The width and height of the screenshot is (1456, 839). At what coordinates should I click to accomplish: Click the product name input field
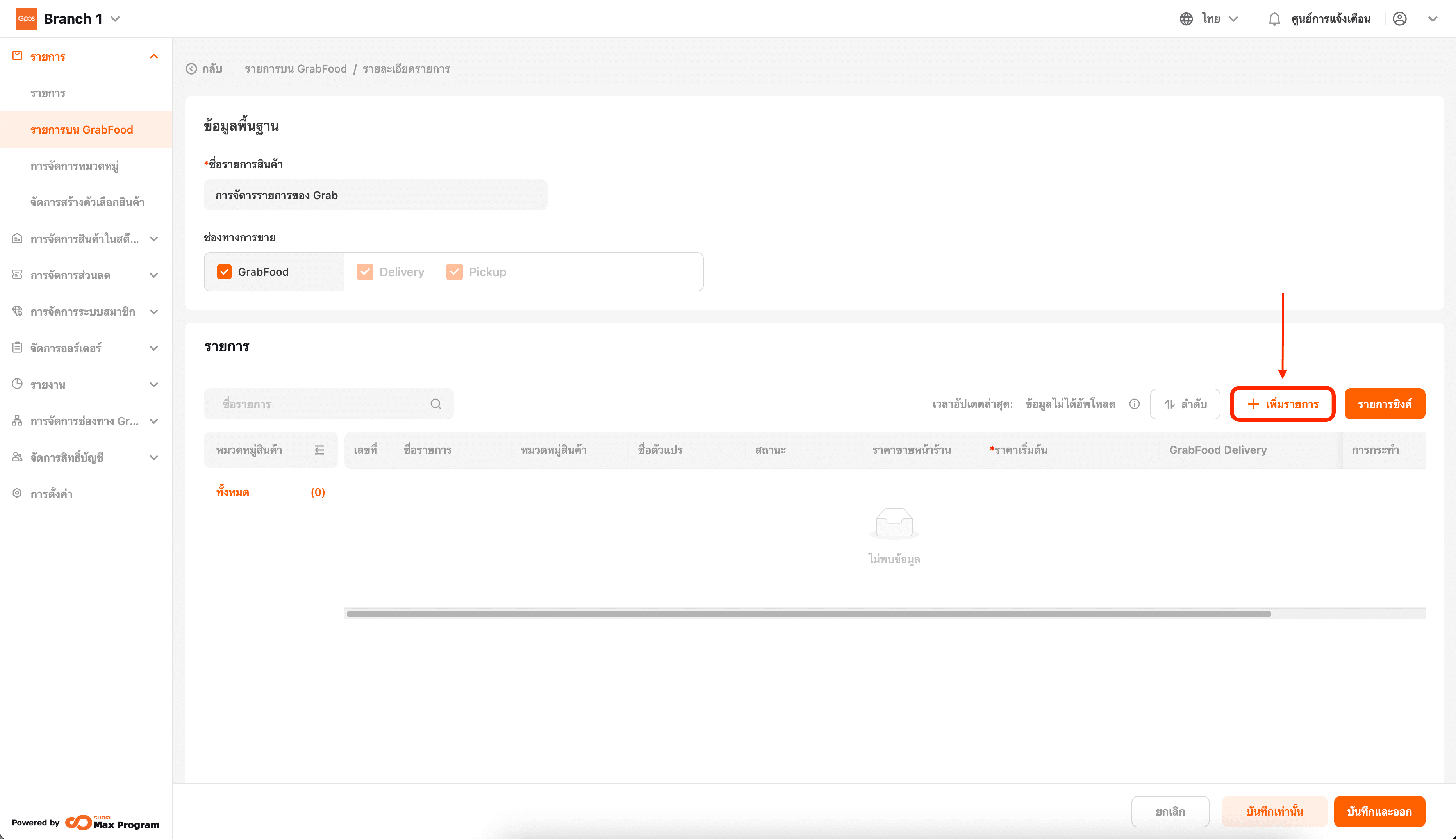pos(375,195)
